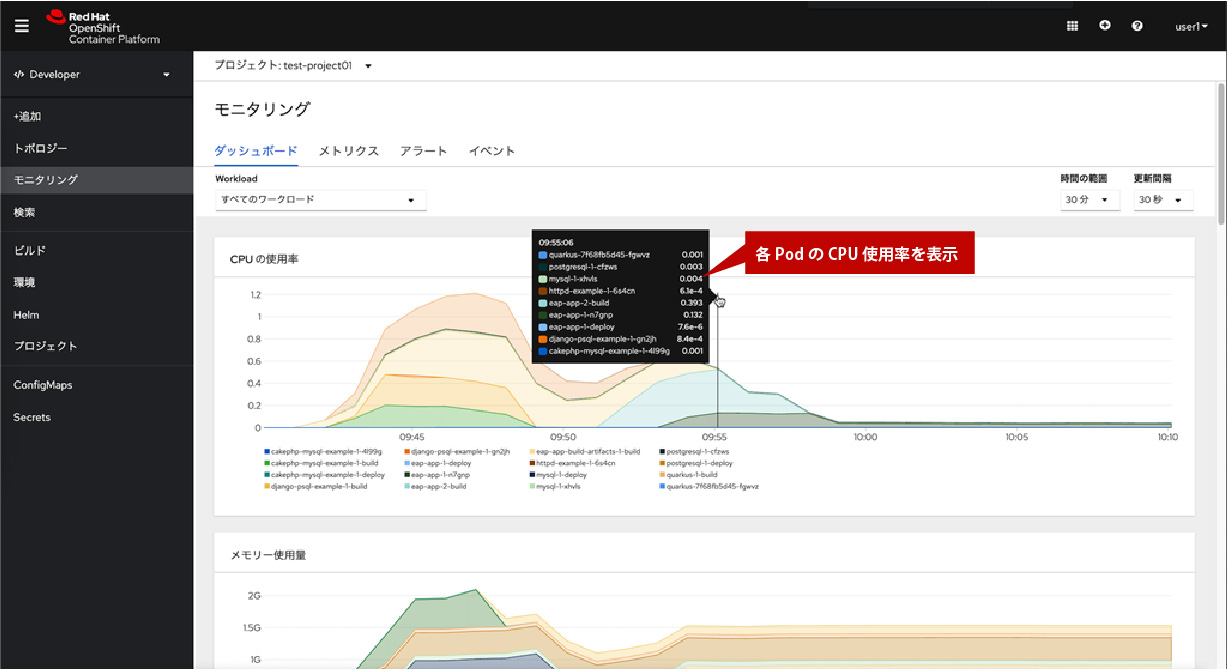
Task: Open the application launcher grid icon
Action: pyautogui.click(x=1072, y=26)
